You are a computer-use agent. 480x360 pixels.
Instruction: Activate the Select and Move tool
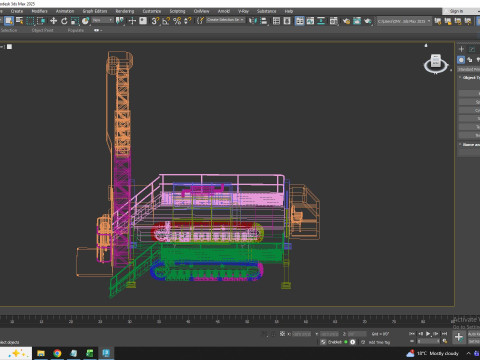(x=53, y=21)
